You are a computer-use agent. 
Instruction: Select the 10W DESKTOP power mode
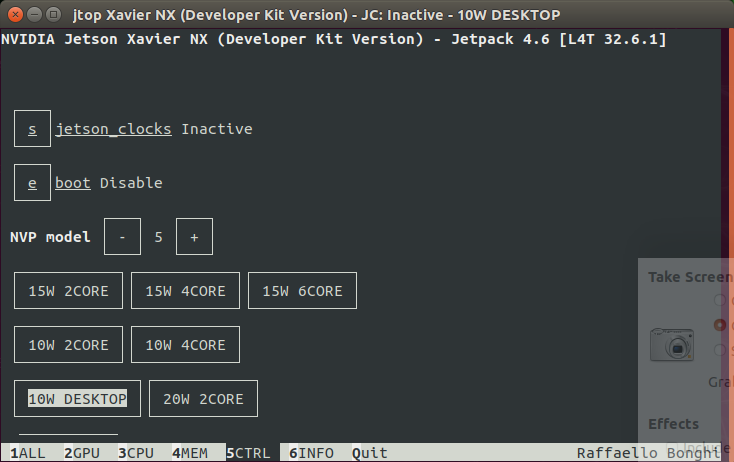pos(77,398)
